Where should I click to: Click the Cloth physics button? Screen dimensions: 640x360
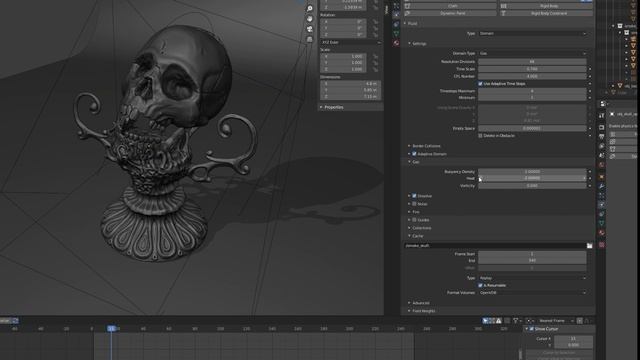(x=451, y=6)
